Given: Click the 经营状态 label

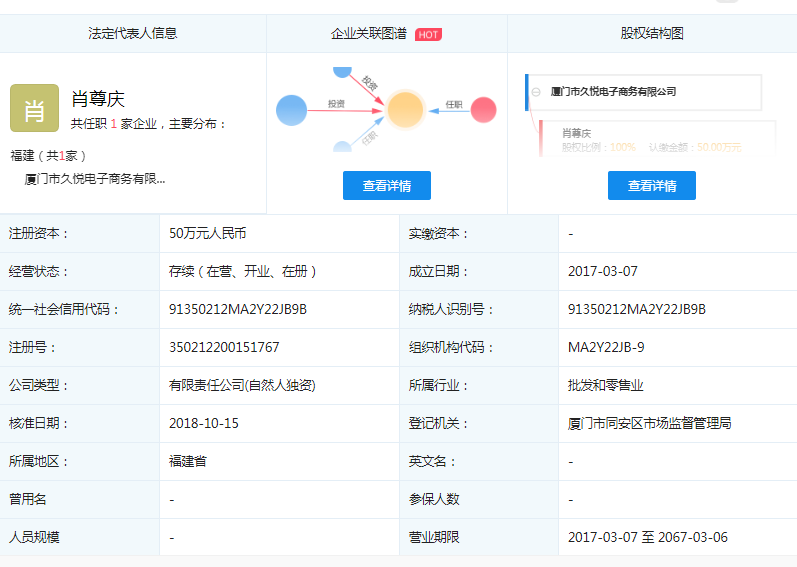Looking at the screenshot, I should pos(38,271).
